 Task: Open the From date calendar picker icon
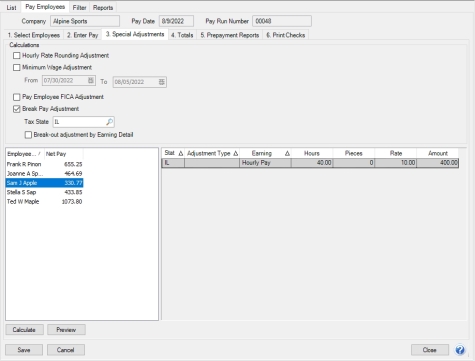[91, 80]
